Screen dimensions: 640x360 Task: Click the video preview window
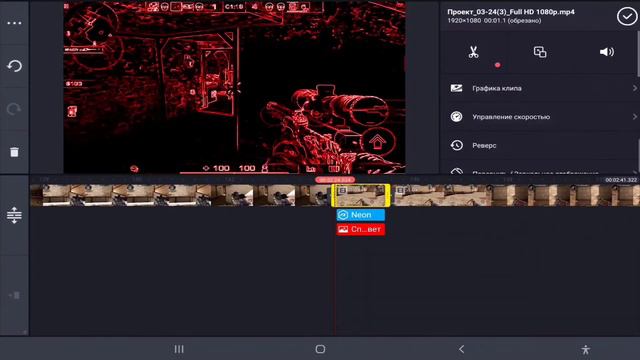click(234, 87)
